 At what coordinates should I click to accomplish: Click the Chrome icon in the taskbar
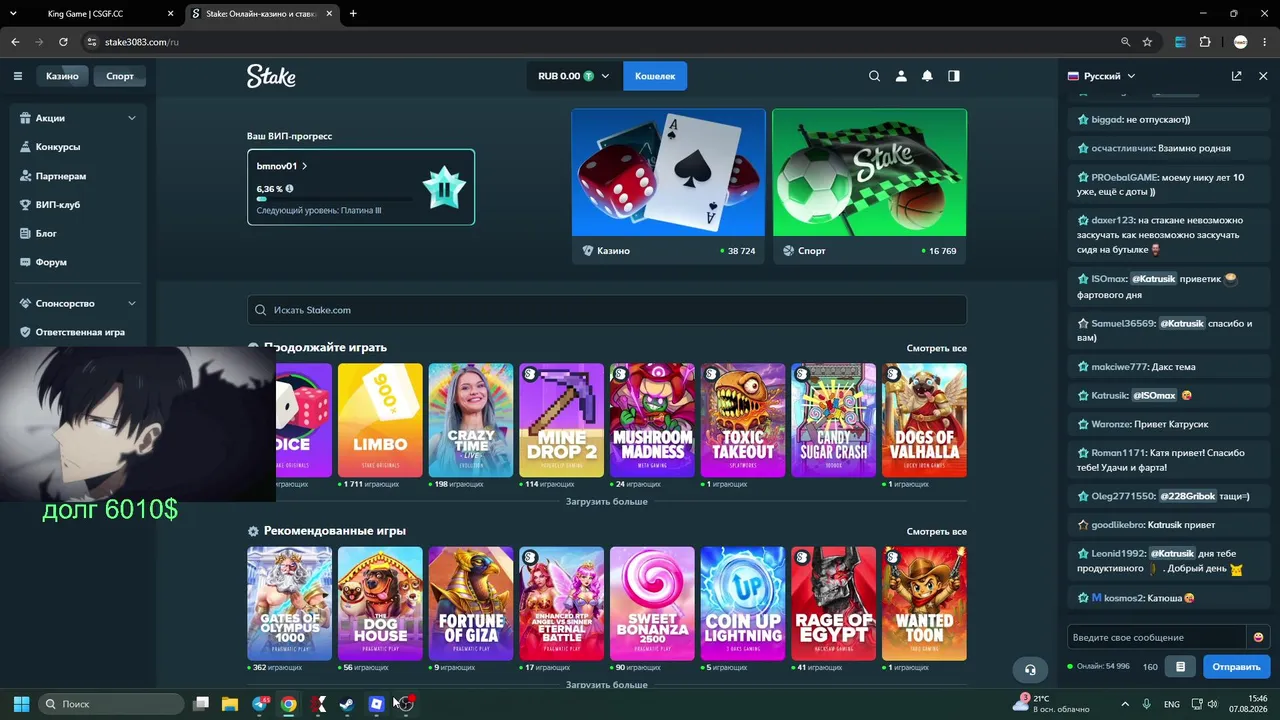click(x=289, y=704)
